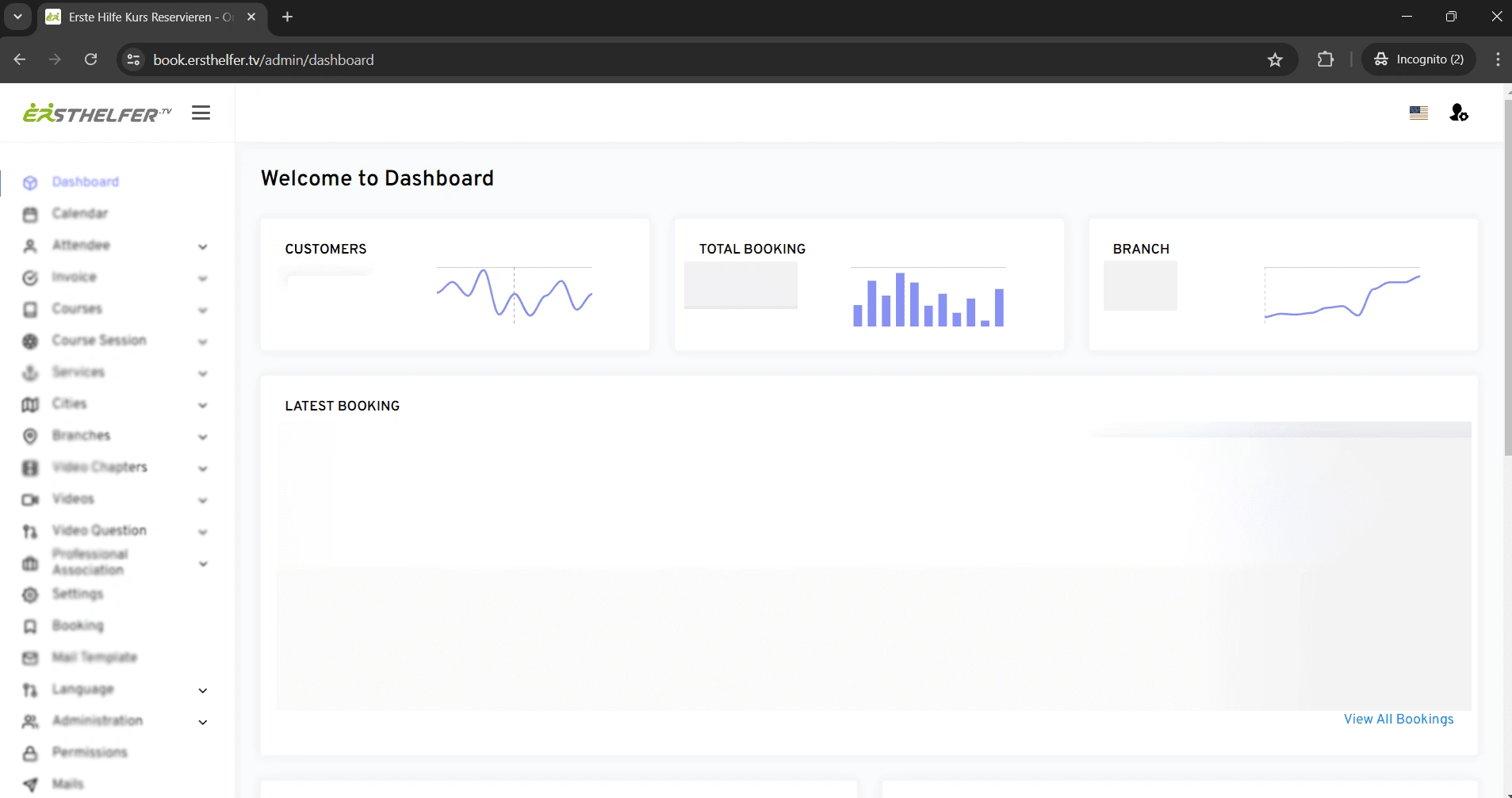Open the Dashboard menu item
The image size is (1512, 798).
[86, 181]
